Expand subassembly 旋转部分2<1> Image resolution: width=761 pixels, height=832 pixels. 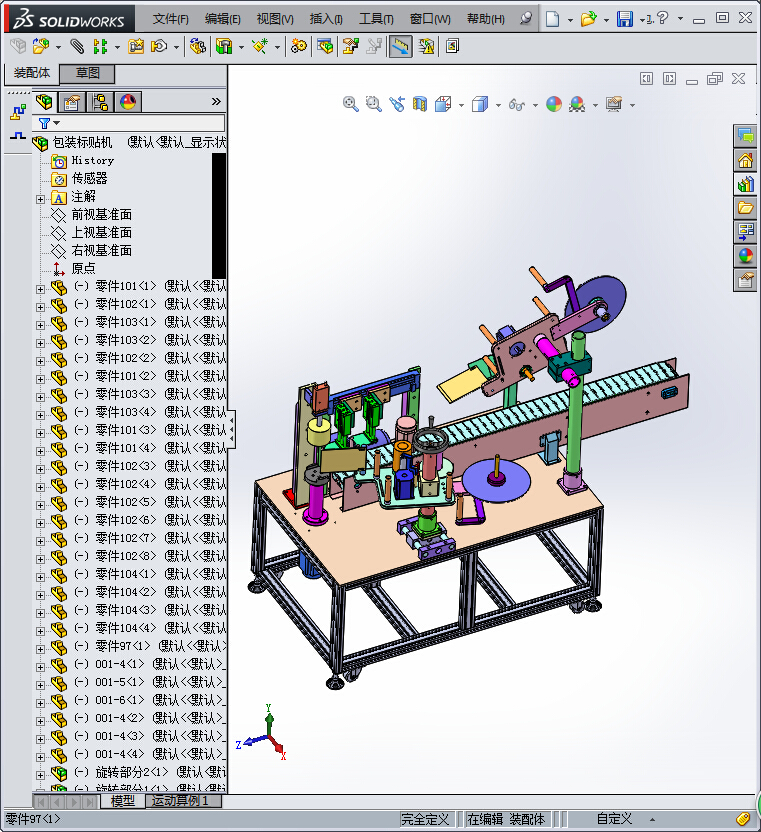(x=40, y=775)
